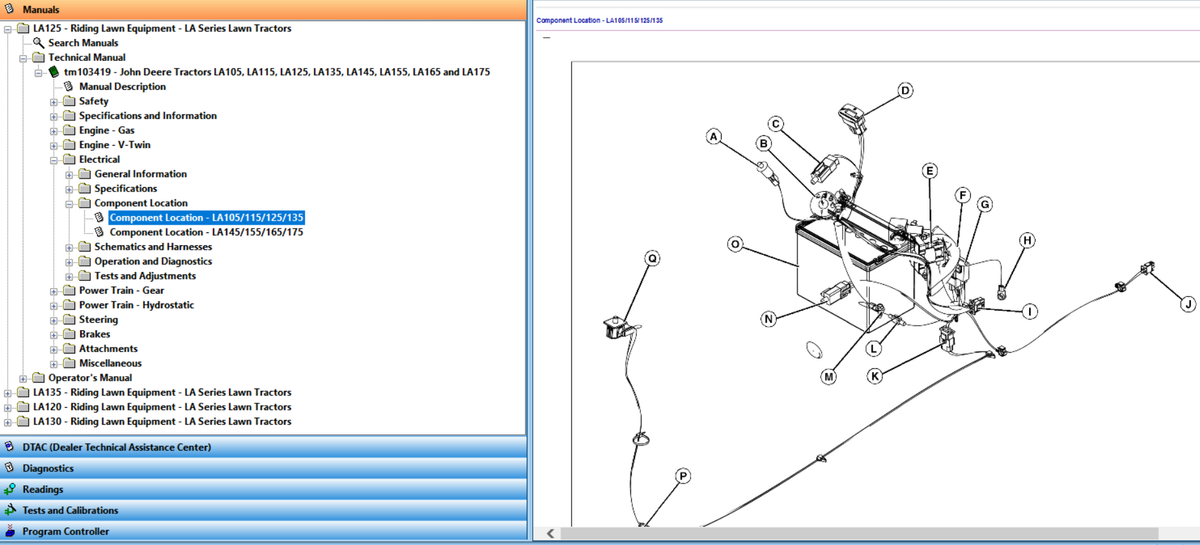Expand the Power Train - Hydrostatic node

[54, 305]
